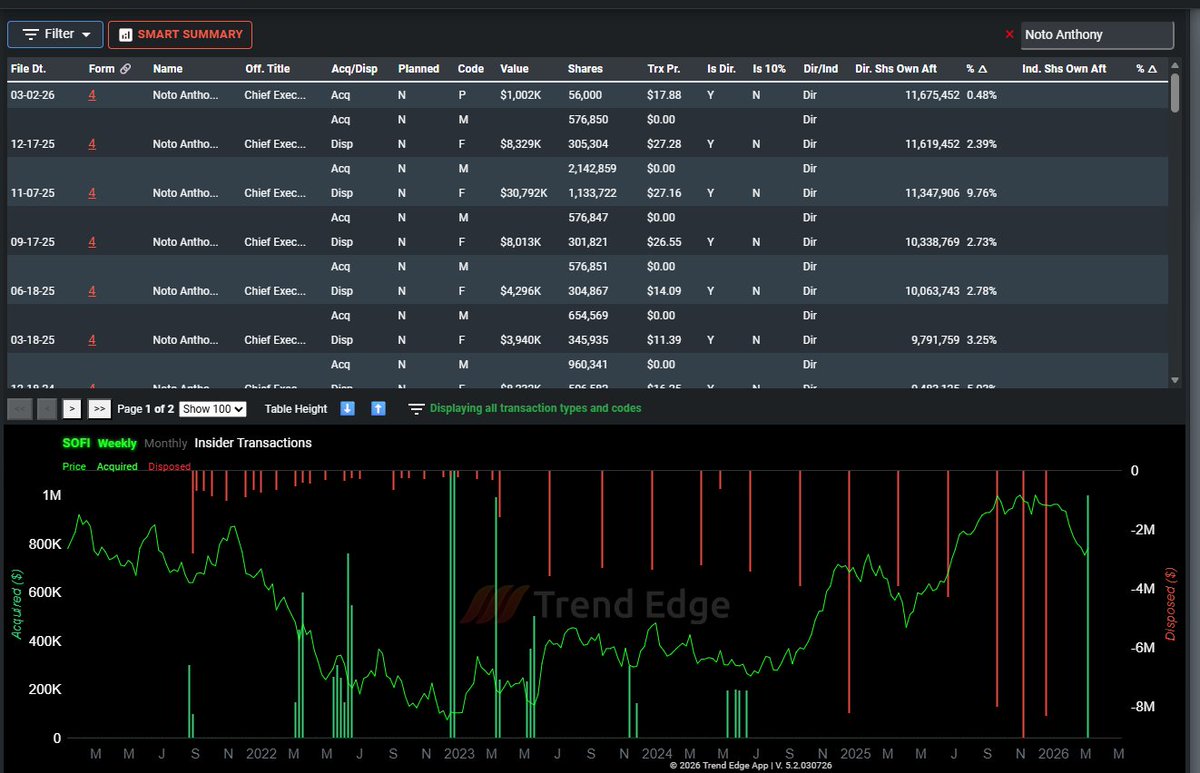Open the Filter dropdown
The width and height of the screenshot is (1200, 773).
(55, 34)
